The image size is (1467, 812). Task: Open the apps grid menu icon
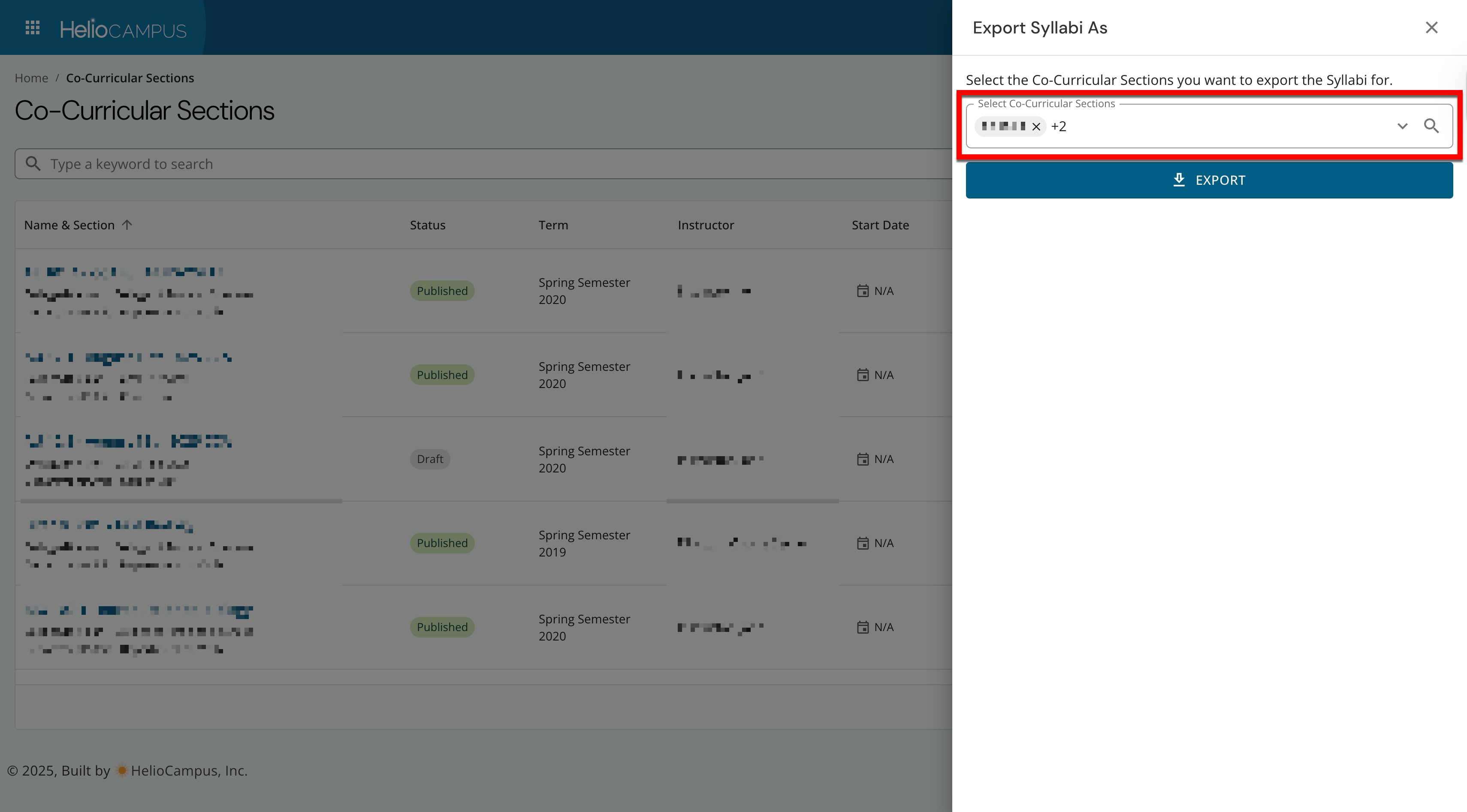(x=33, y=28)
